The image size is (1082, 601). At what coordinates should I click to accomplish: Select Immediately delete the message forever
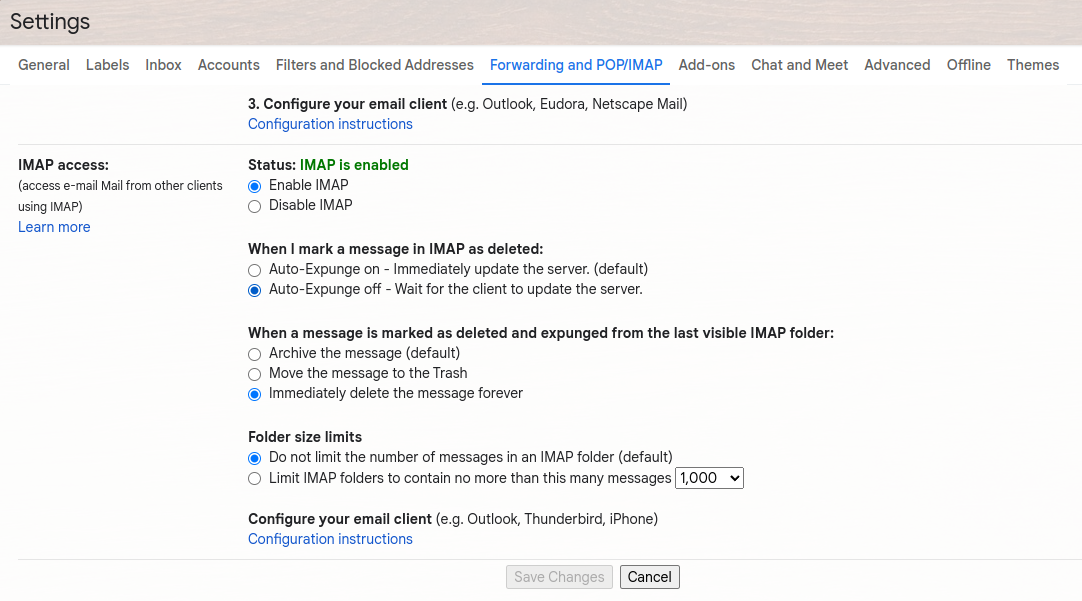pos(255,394)
